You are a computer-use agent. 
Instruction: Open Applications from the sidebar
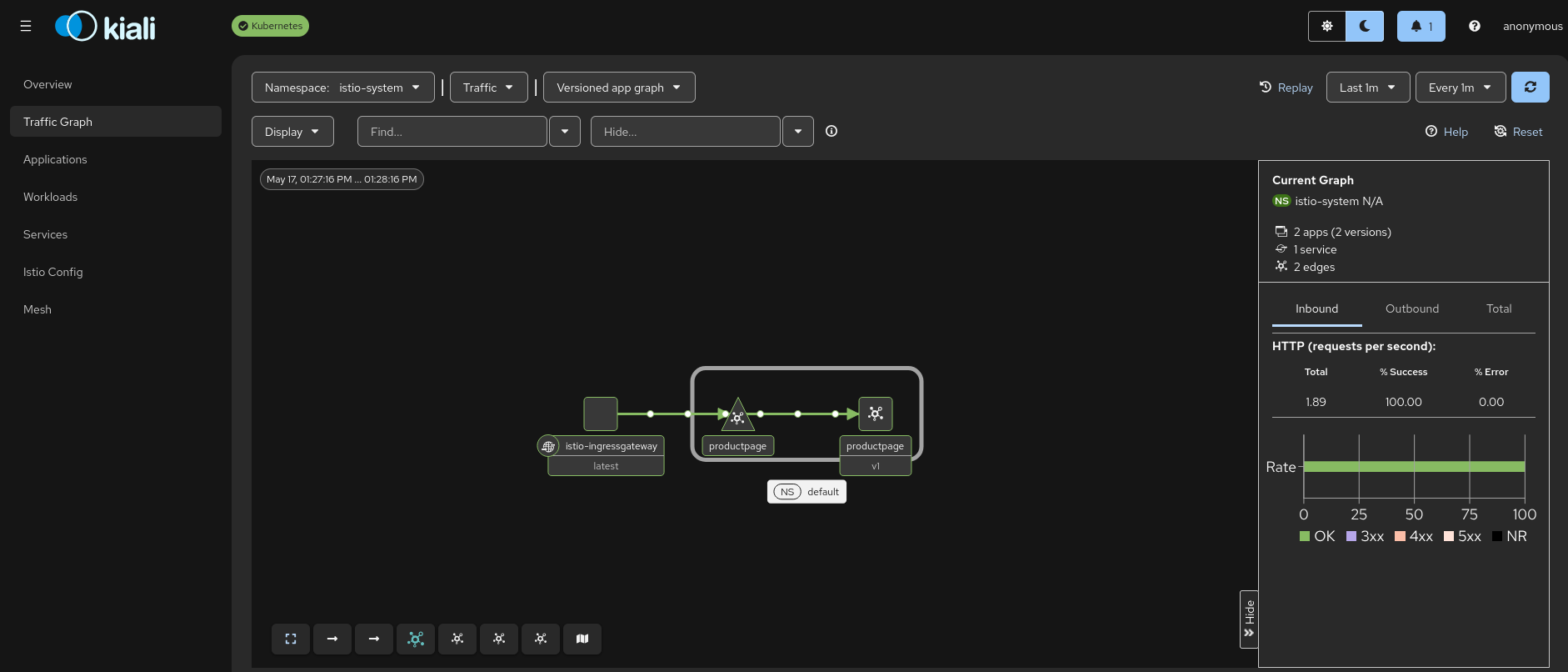(116, 159)
